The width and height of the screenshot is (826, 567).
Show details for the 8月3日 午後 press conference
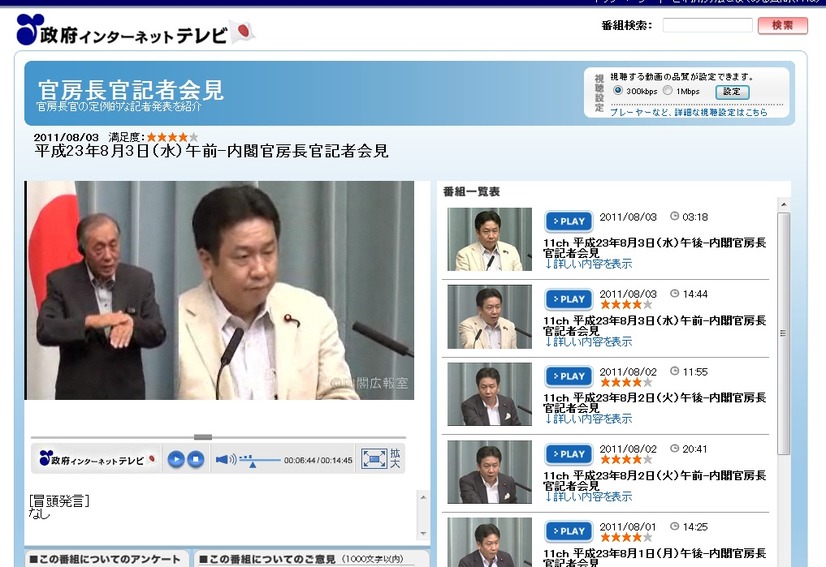pos(588,264)
